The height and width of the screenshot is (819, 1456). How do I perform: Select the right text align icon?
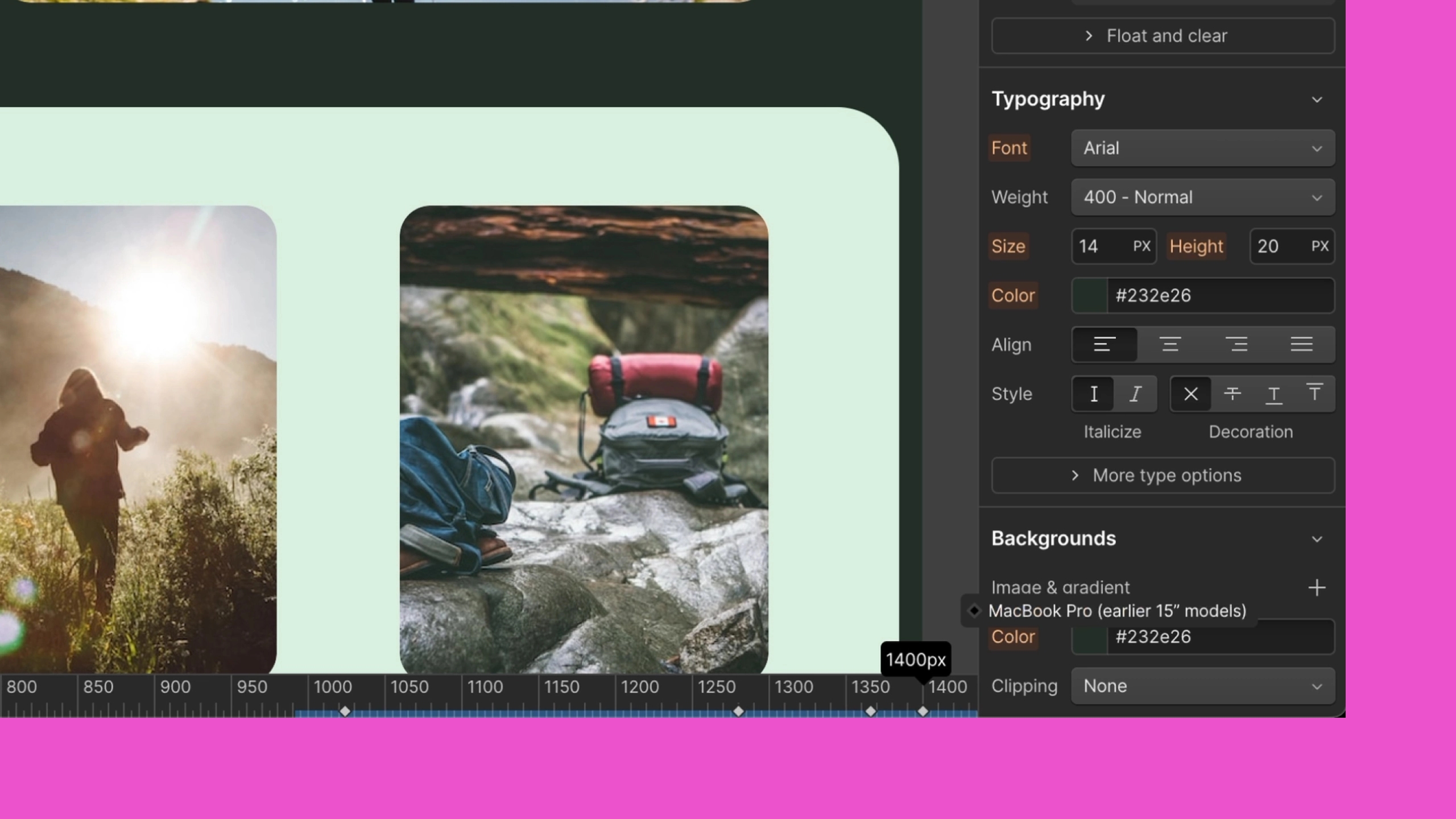click(1237, 344)
